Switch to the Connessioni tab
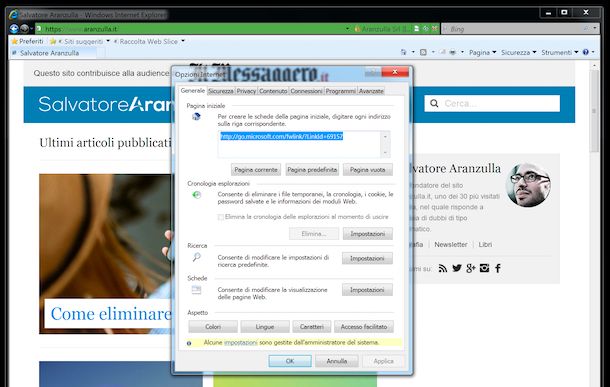610x387 pixels. pyautogui.click(x=306, y=91)
